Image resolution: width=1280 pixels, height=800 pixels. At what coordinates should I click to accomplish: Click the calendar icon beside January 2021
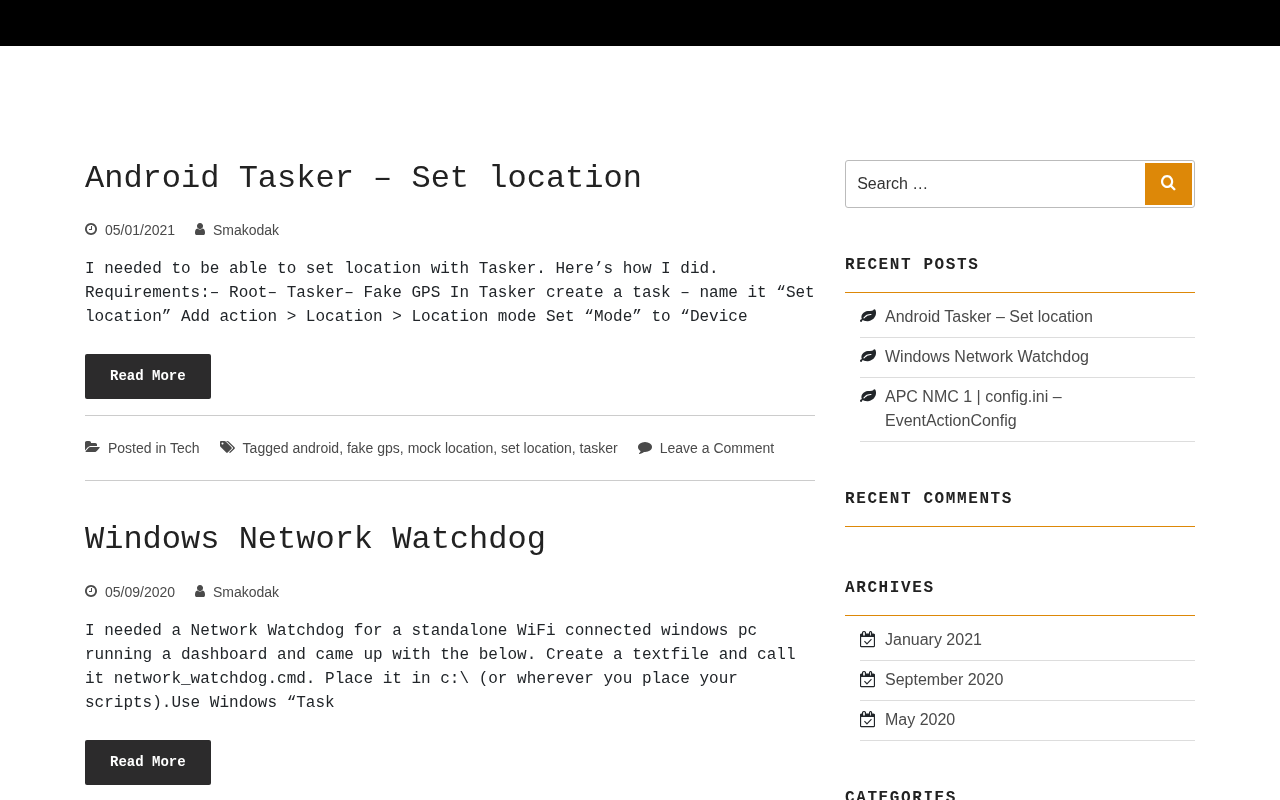click(868, 639)
